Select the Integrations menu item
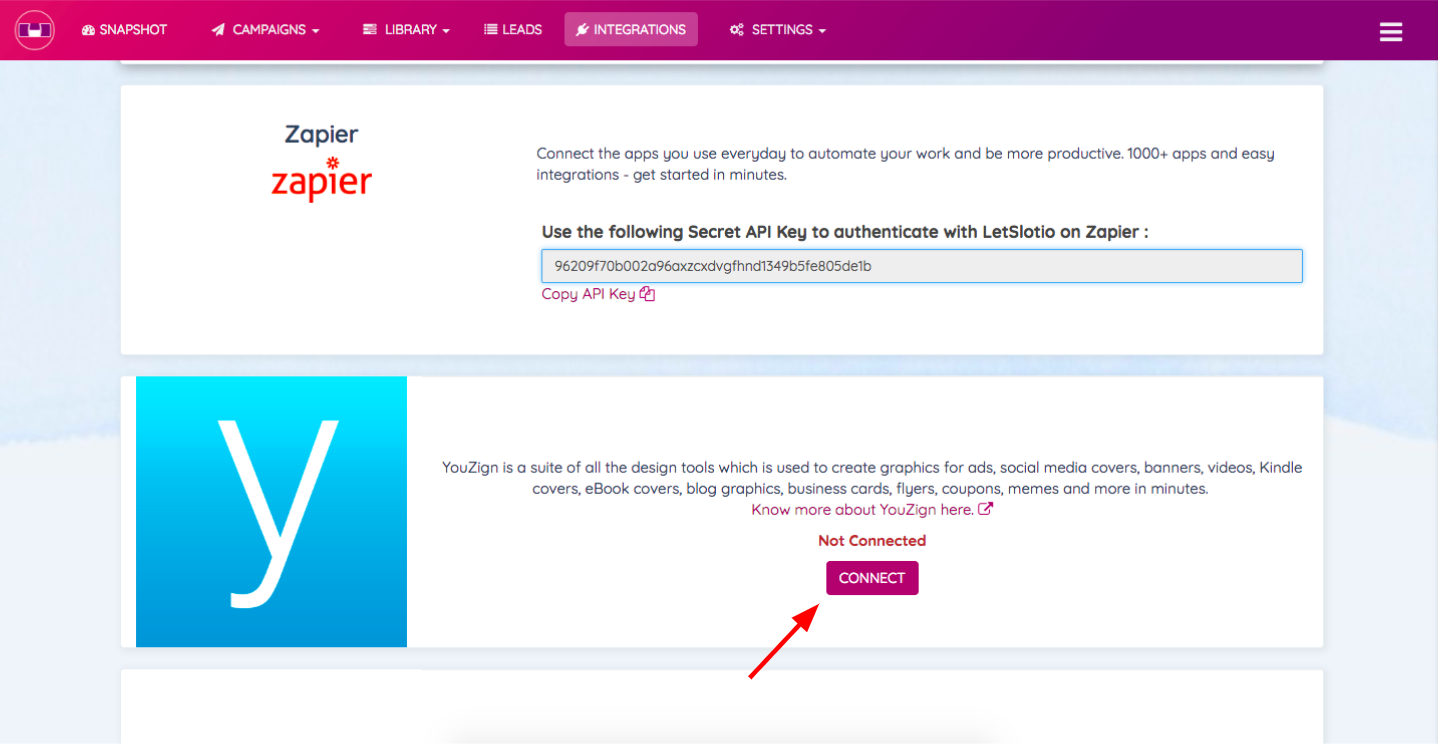The height and width of the screenshot is (749, 1438). pyautogui.click(x=631, y=30)
